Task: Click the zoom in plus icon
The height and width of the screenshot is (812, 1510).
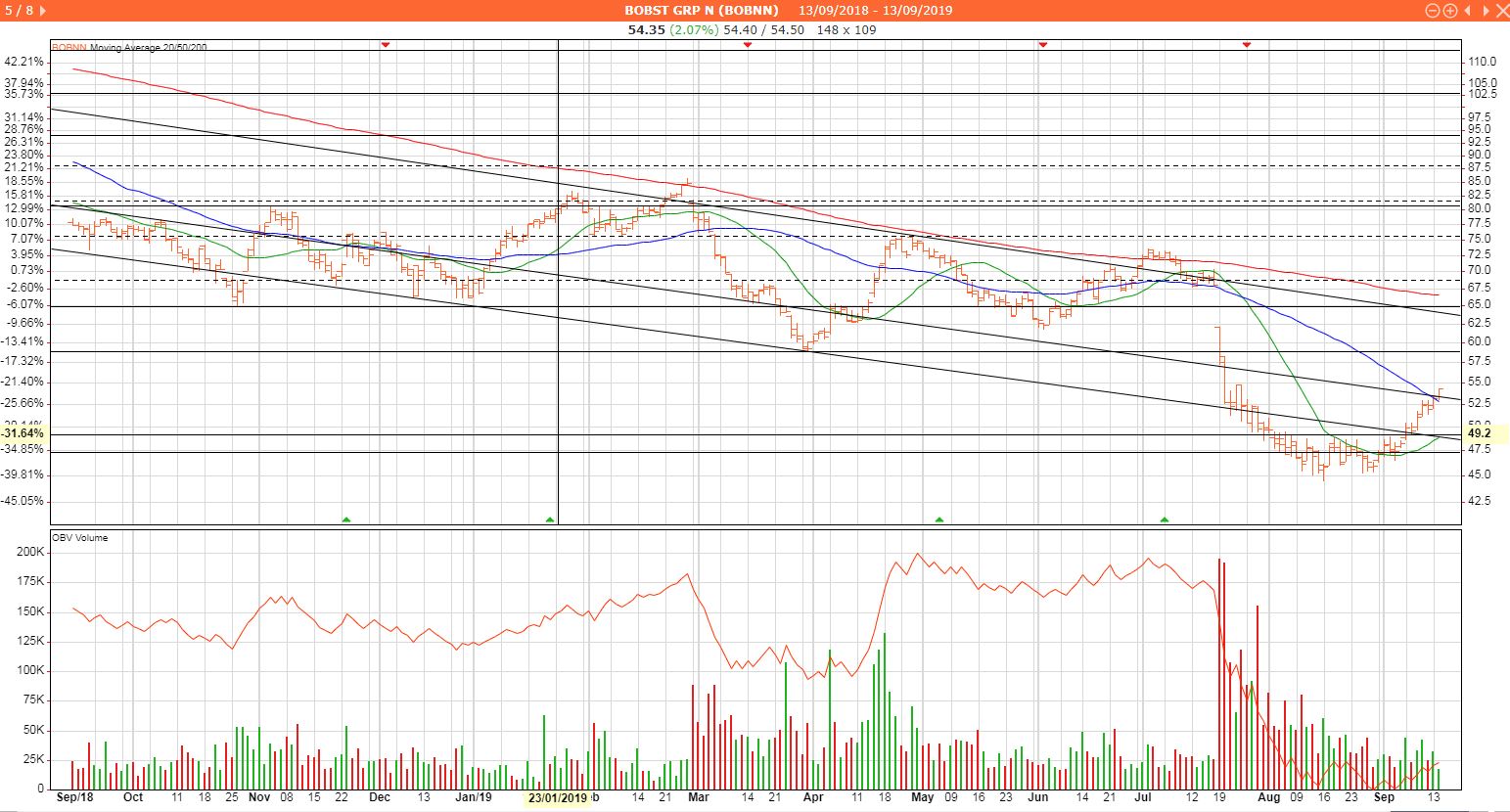Action: (x=1449, y=11)
